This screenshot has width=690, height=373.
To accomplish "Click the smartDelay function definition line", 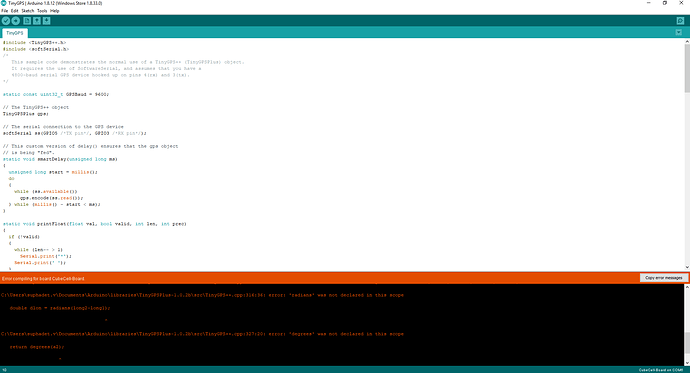I will point(60,159).
